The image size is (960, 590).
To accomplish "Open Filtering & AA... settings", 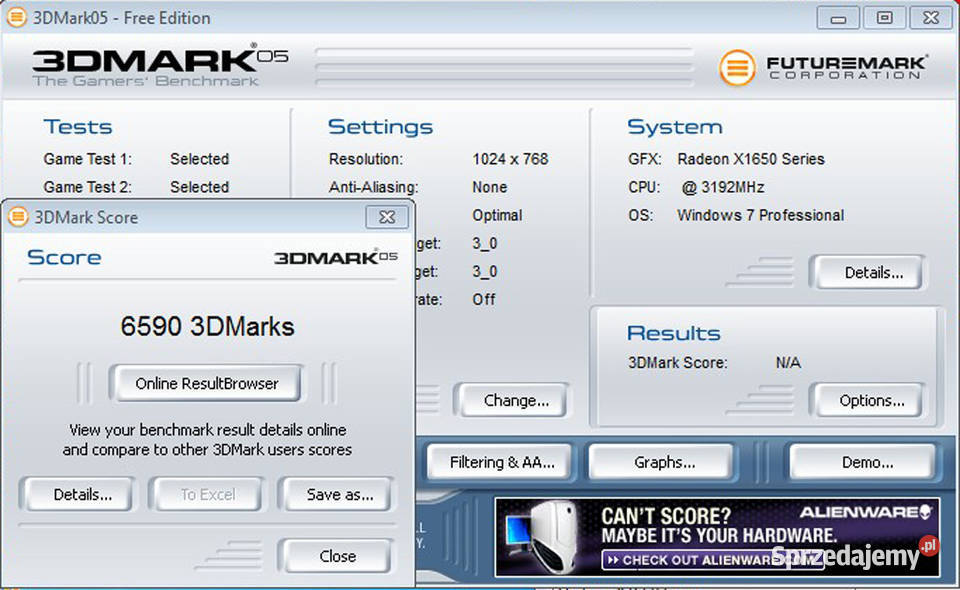I will 502,462.
